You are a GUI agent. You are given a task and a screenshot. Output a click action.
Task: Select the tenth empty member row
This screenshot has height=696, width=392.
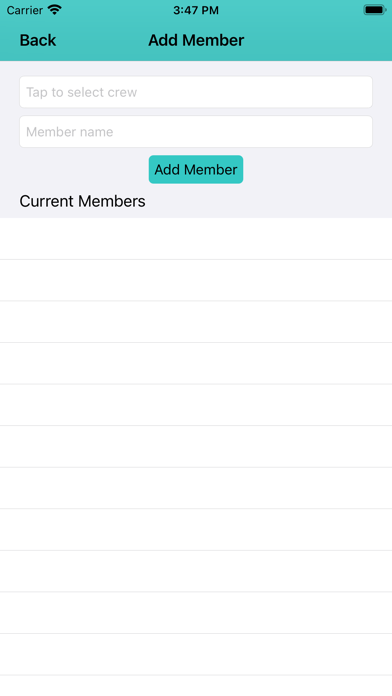click(196, 613)
